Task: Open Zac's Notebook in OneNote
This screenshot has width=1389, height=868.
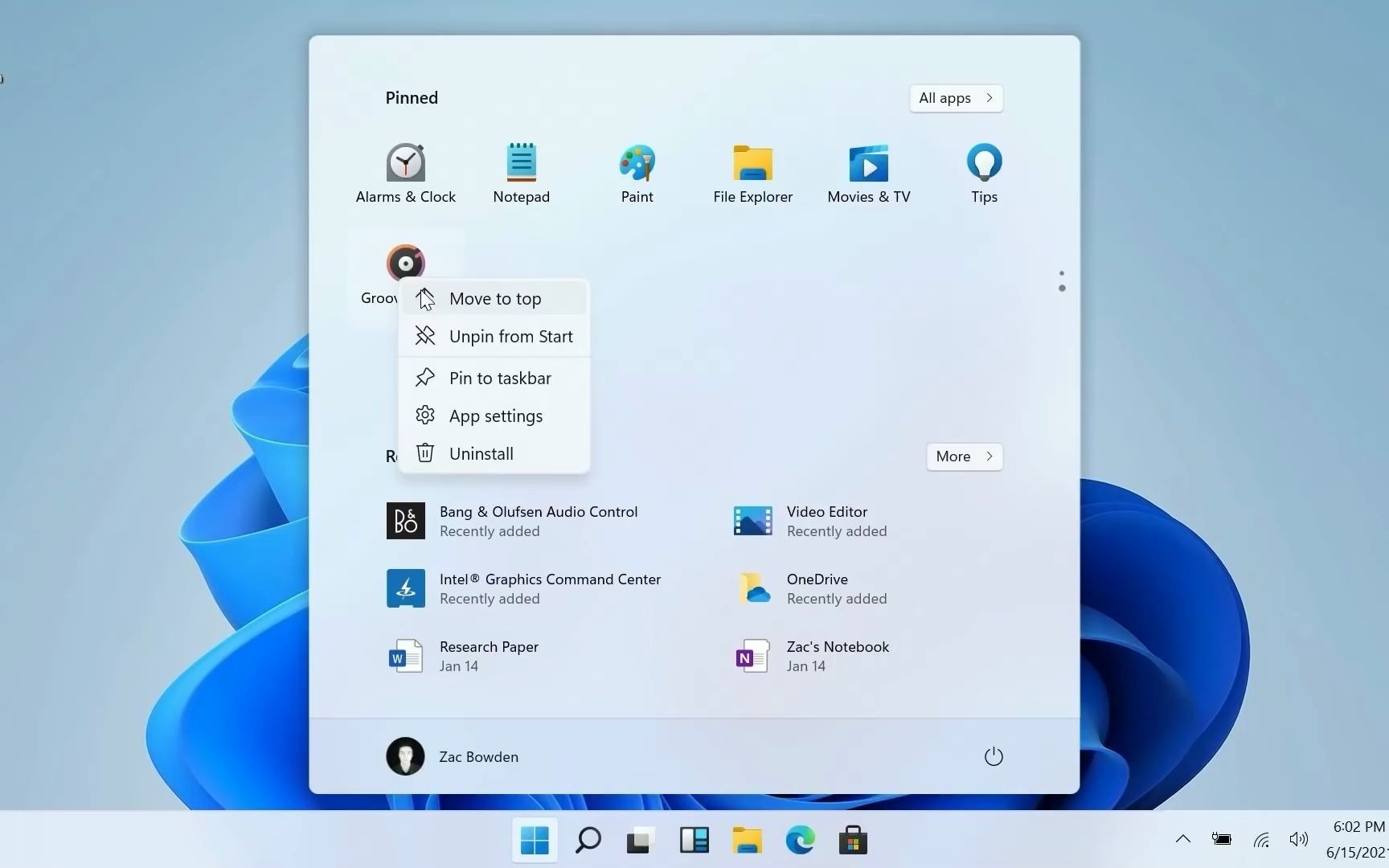Action: point(812,656)
